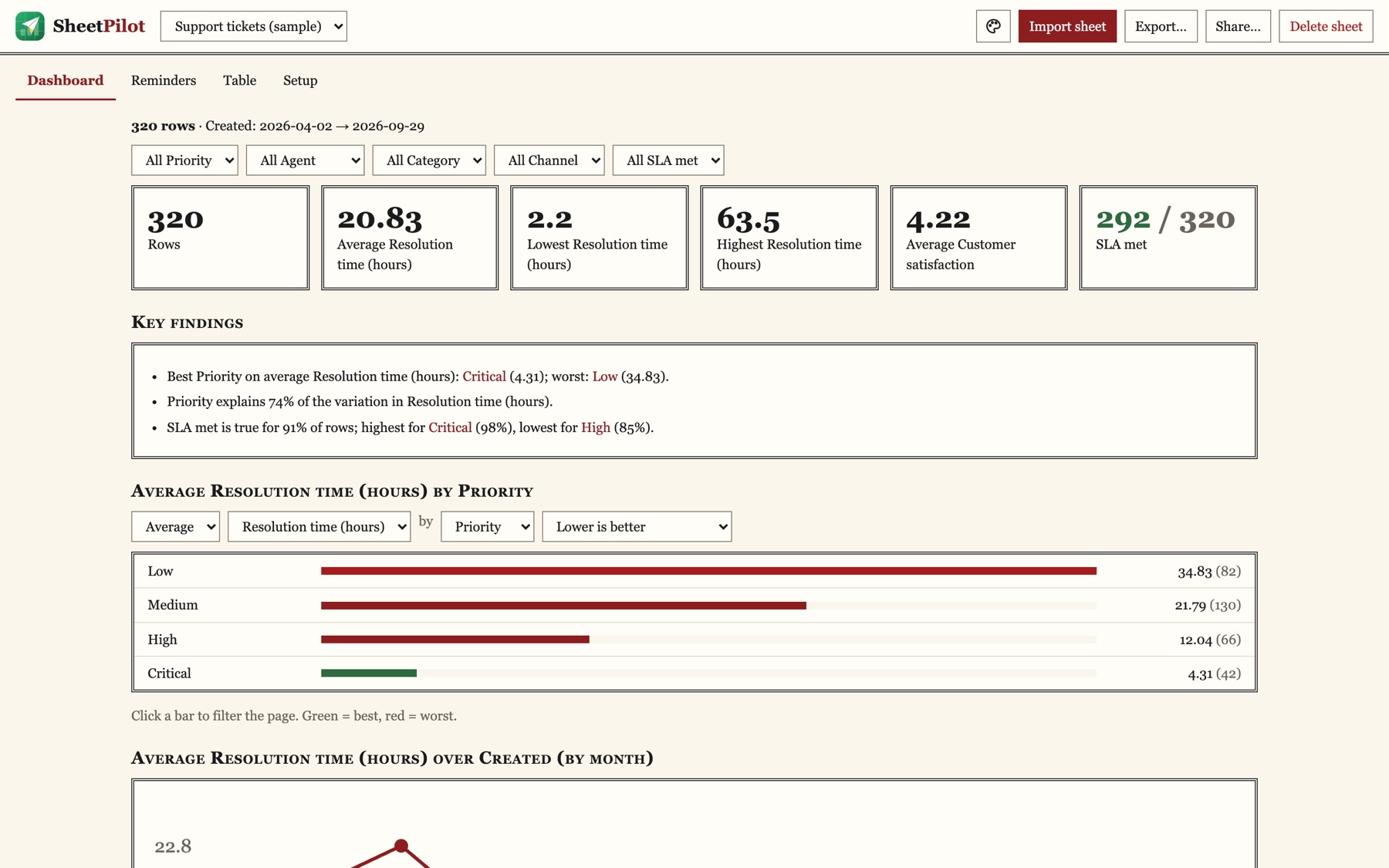The height and width of the screenshot is (868, 1389).
Task: Open the Reminders tab
Action: (x=164, y=80)
